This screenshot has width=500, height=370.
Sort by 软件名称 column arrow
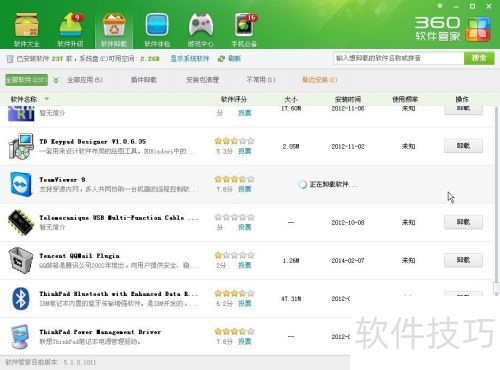[x=47, y=99]
